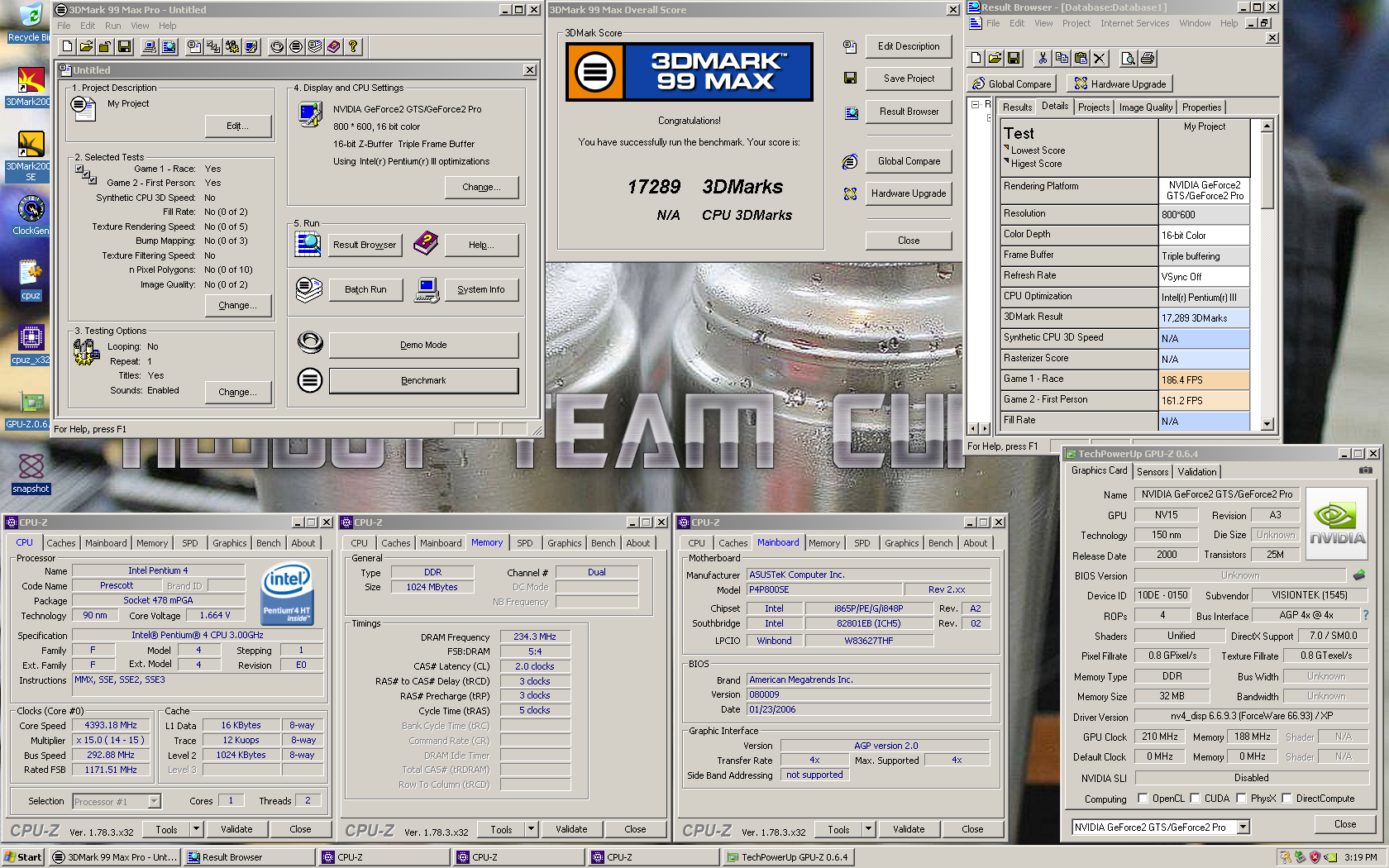Open cpuz_x32 desktop icon
Viewport: 1389px width, 868px height.
pos(31,345)
